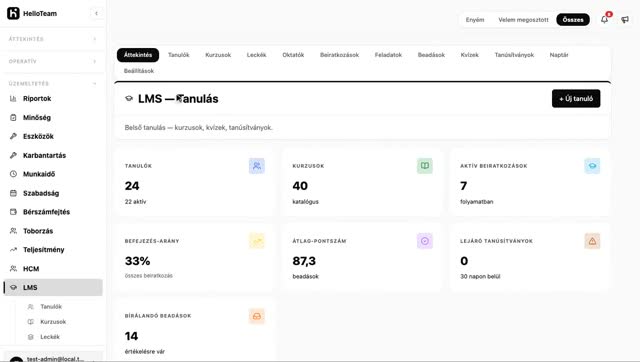The width and height of the screenshot is (640, 362).
Task: Click the graduation cap icon beside LMS title
Action: point(129,98)
